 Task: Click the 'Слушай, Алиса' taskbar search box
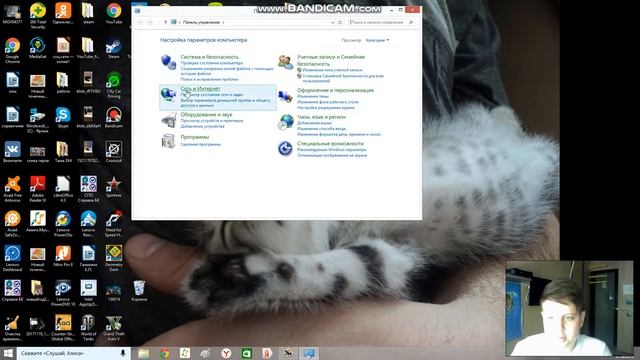(73, 353)
